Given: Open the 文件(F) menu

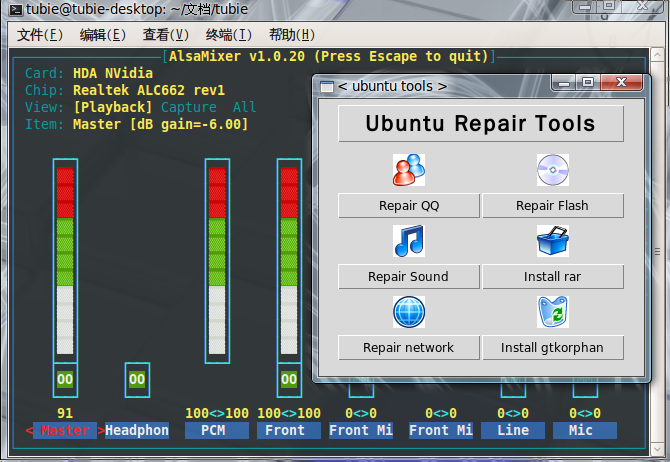Looking at the screenshot, I should click(40, 35).
